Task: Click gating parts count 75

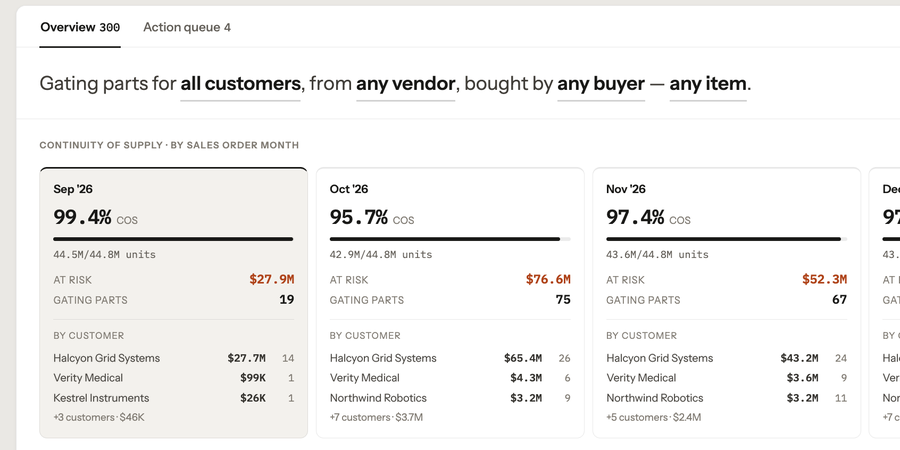Action: pos(563,300)
